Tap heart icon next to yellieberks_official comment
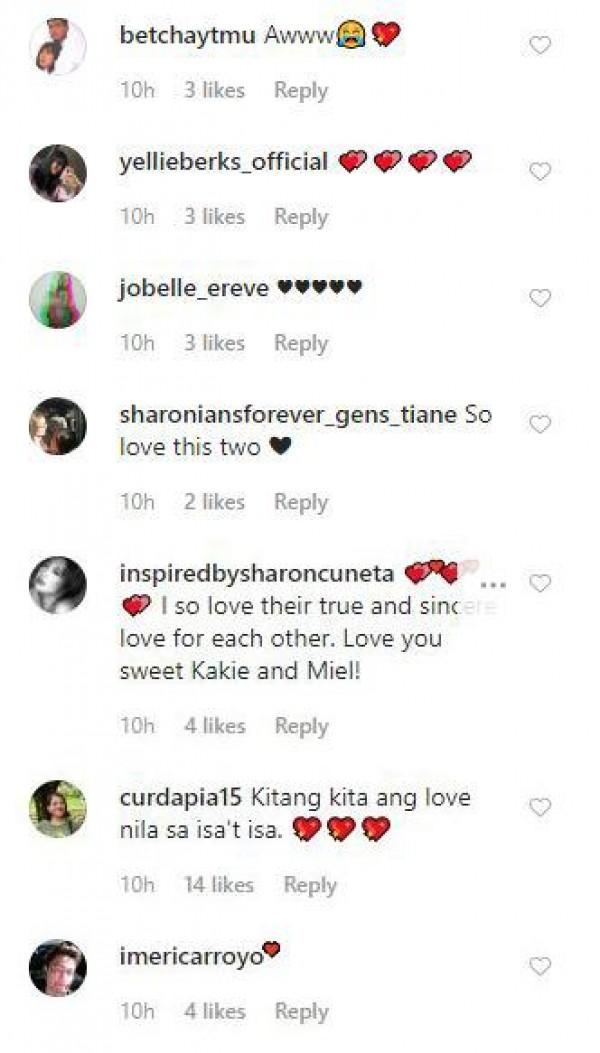The width and height of the screenshot is (600, 1053). 540,172
